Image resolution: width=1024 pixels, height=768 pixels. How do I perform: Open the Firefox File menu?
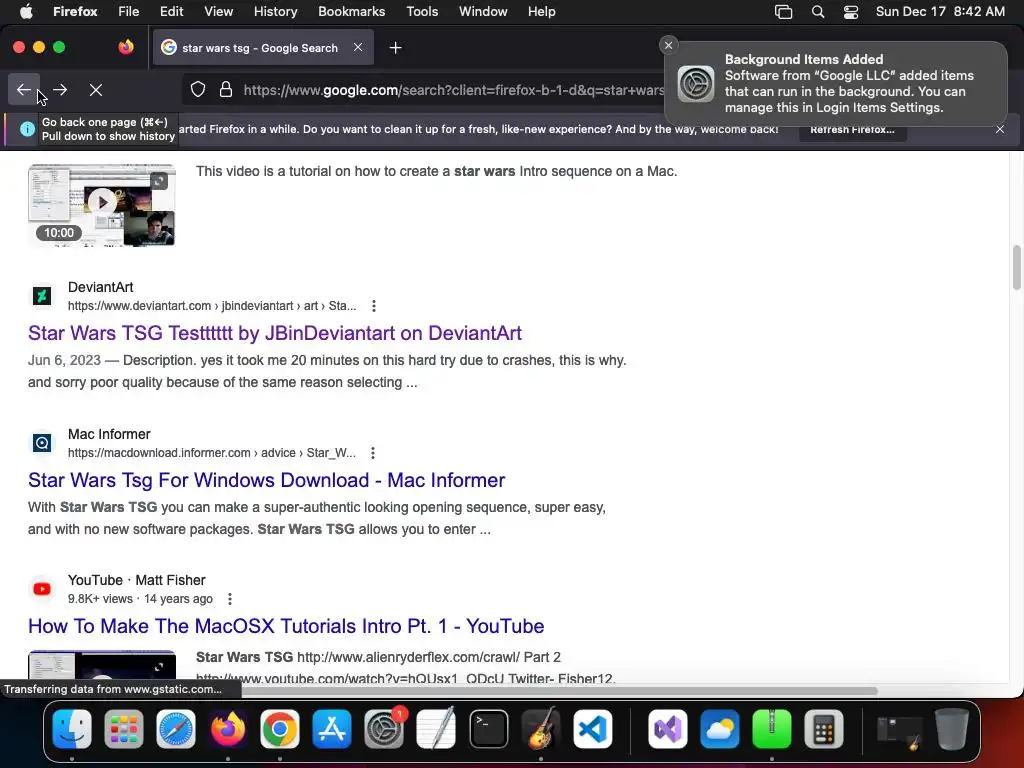tap(129, 11)
